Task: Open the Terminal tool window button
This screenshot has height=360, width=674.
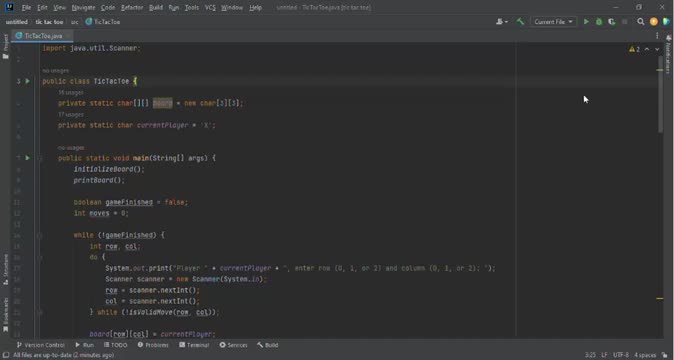Action: 194,345
